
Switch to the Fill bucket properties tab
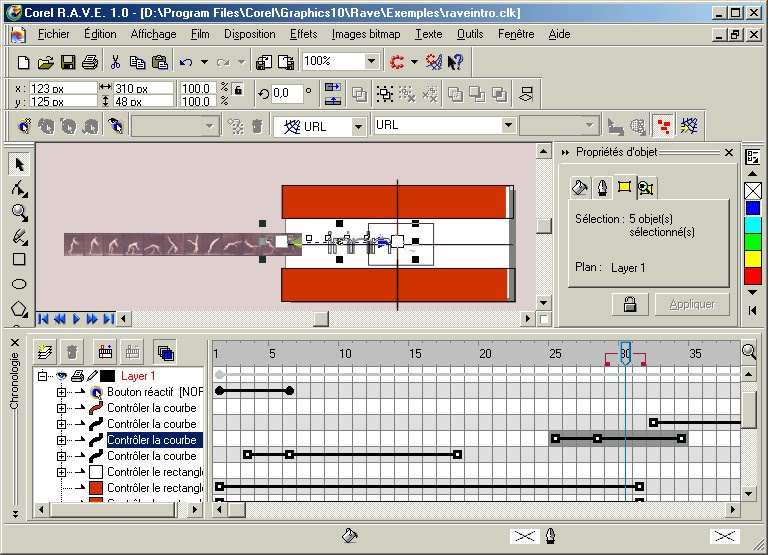[x=580, y=188]
